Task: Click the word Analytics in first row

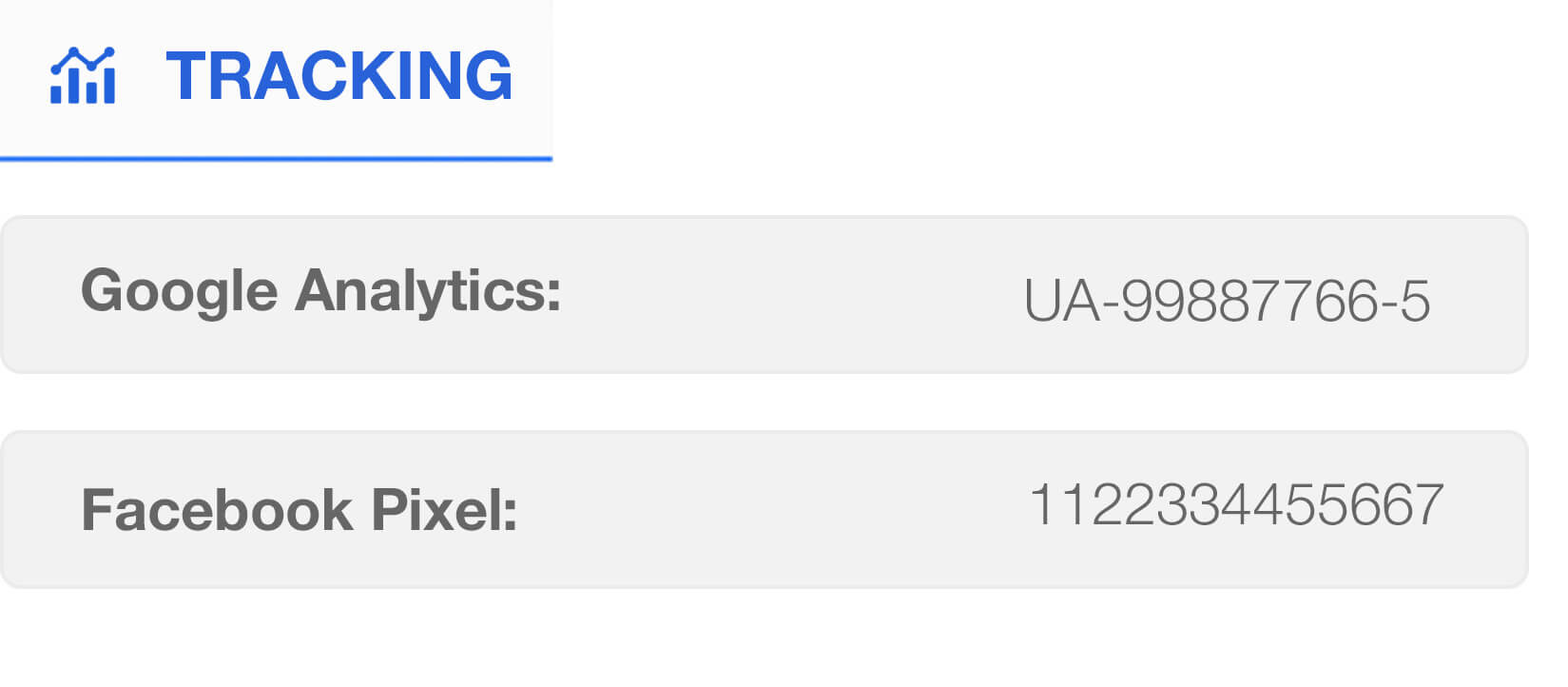Action: coord(429,291)
